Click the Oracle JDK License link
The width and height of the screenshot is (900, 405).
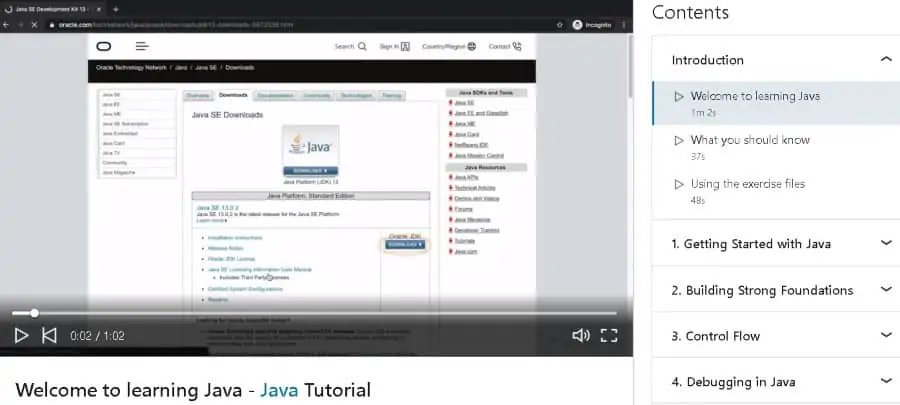(231, 259)
